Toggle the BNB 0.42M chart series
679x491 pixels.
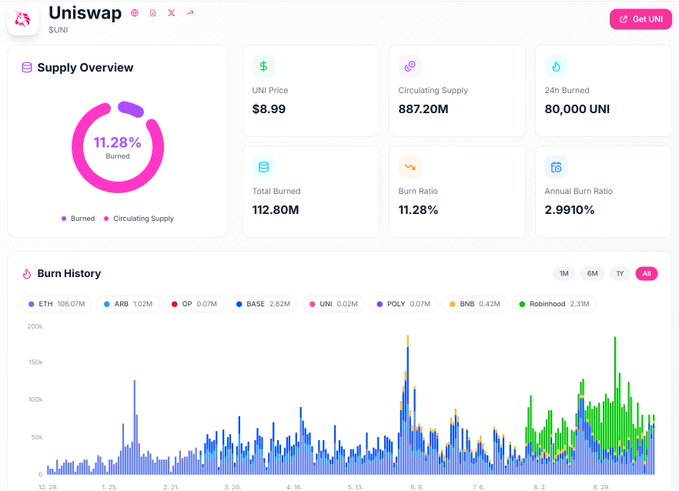475,304
